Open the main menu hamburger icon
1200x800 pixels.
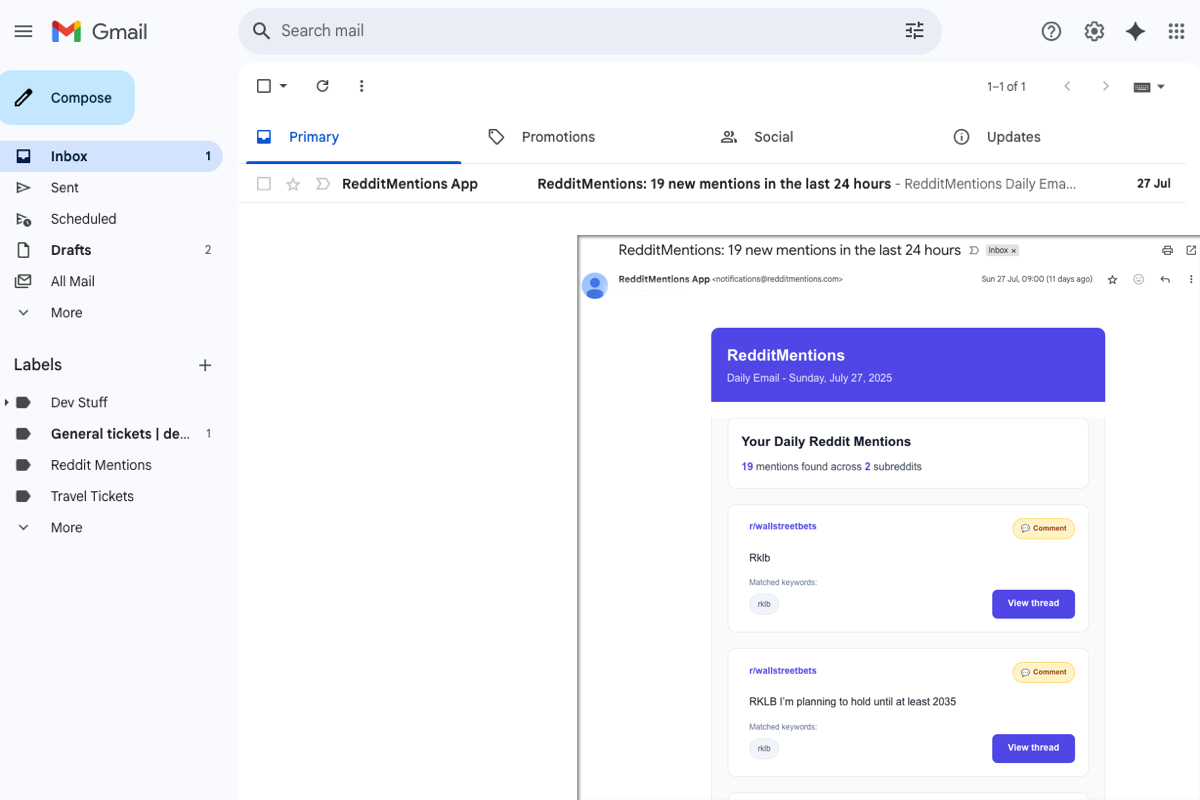point(24,31)
